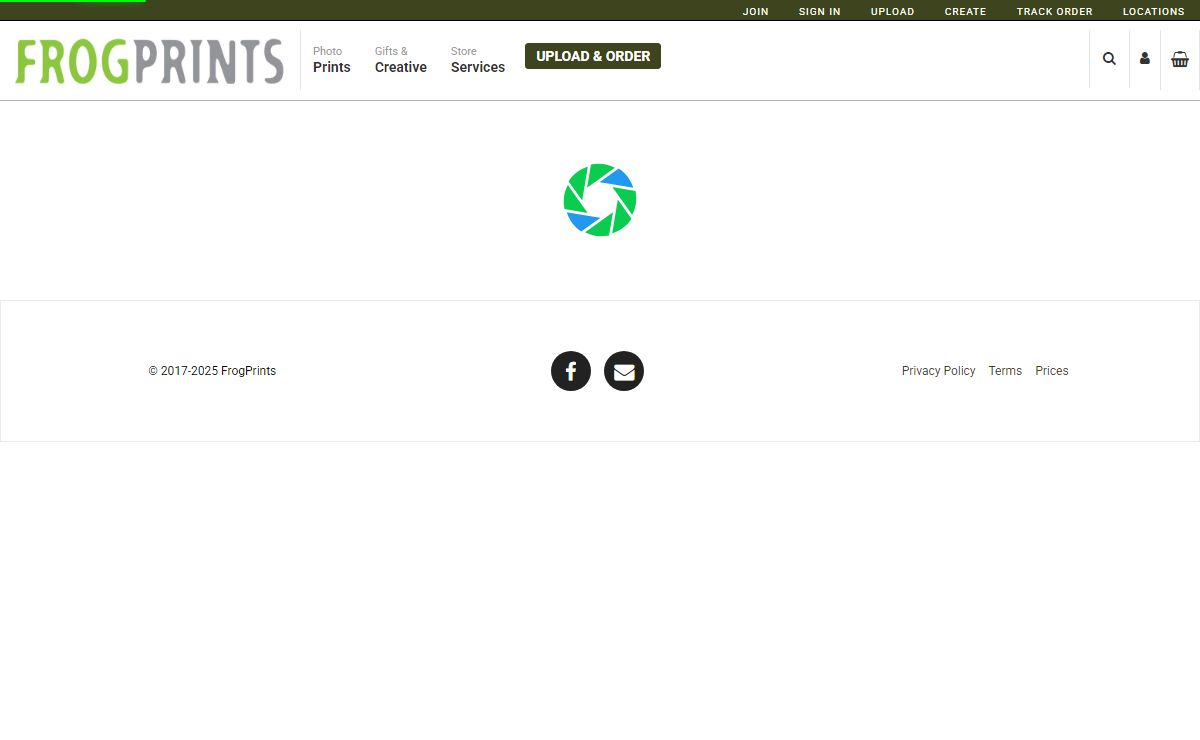Select Upload in the top bar

coord(893,12)
